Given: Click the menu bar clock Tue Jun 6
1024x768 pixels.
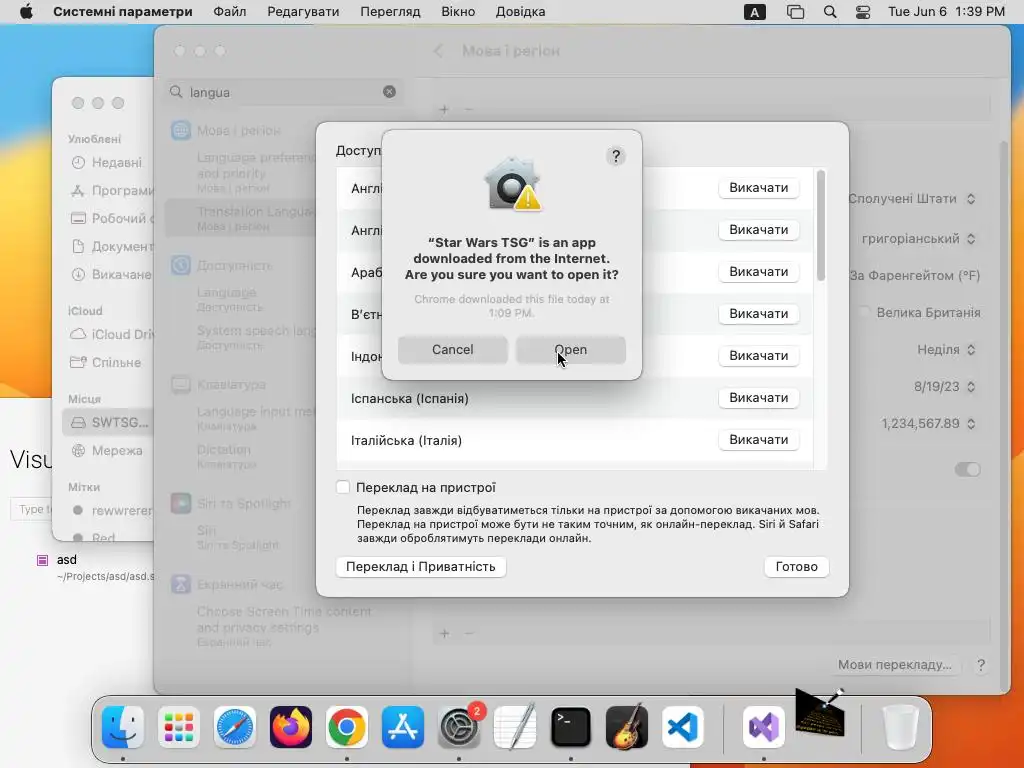Looking at the screenshot, I should click(x=946, y=12).
